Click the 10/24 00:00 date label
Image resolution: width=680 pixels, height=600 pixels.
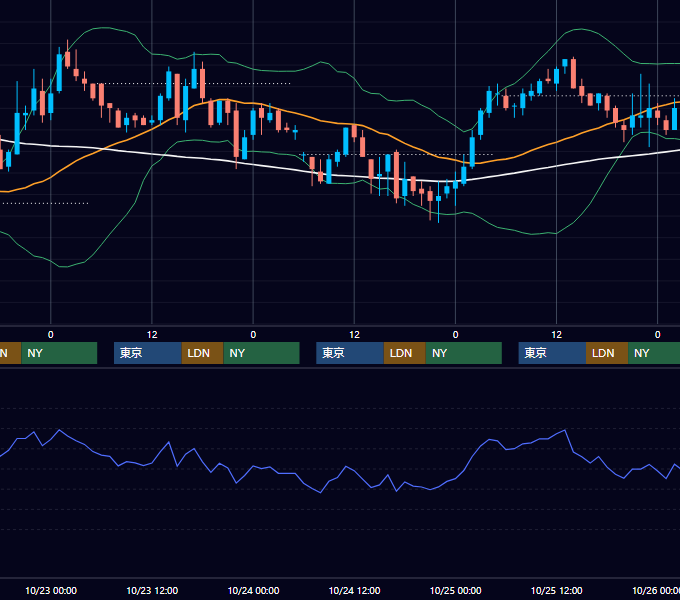[253, 590]
